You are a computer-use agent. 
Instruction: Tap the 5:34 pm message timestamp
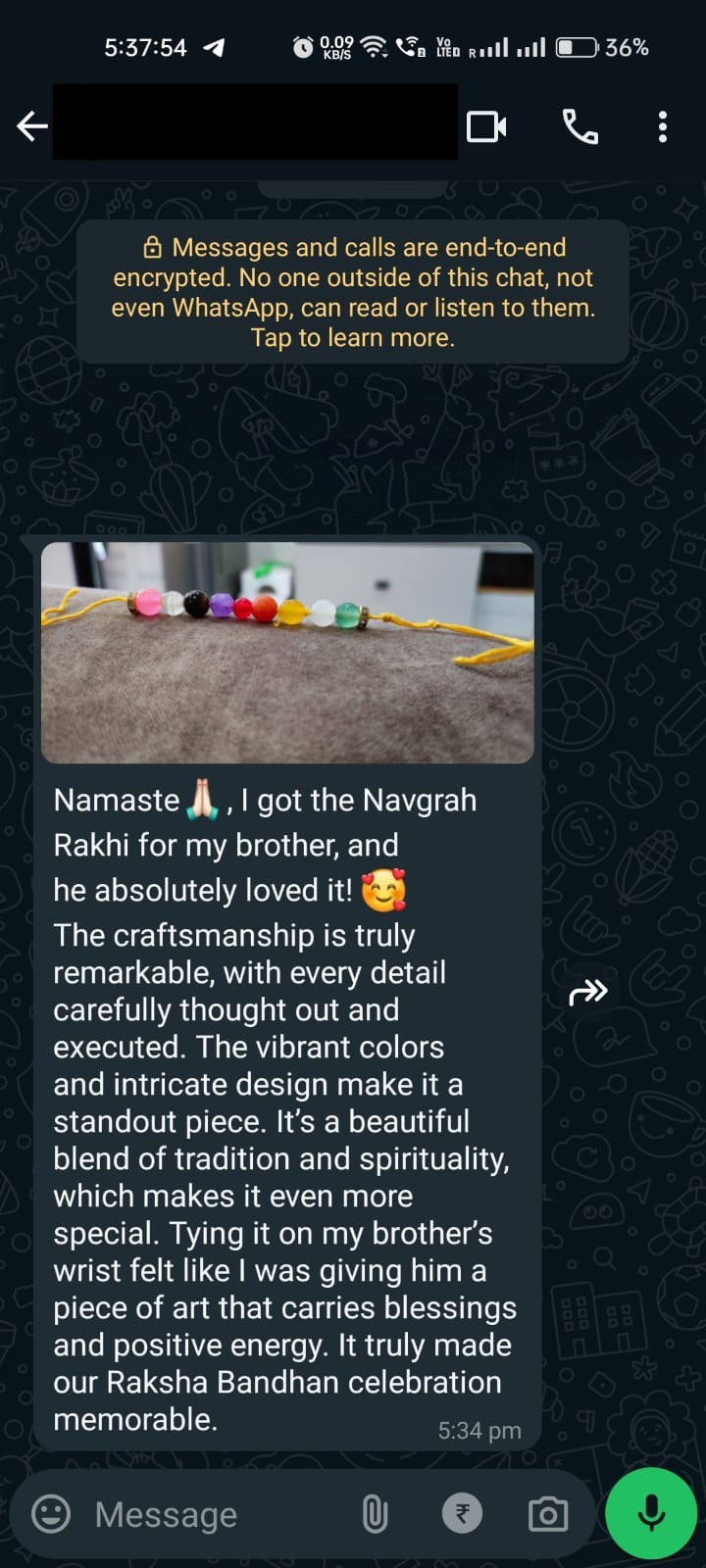coord(479,1431)
